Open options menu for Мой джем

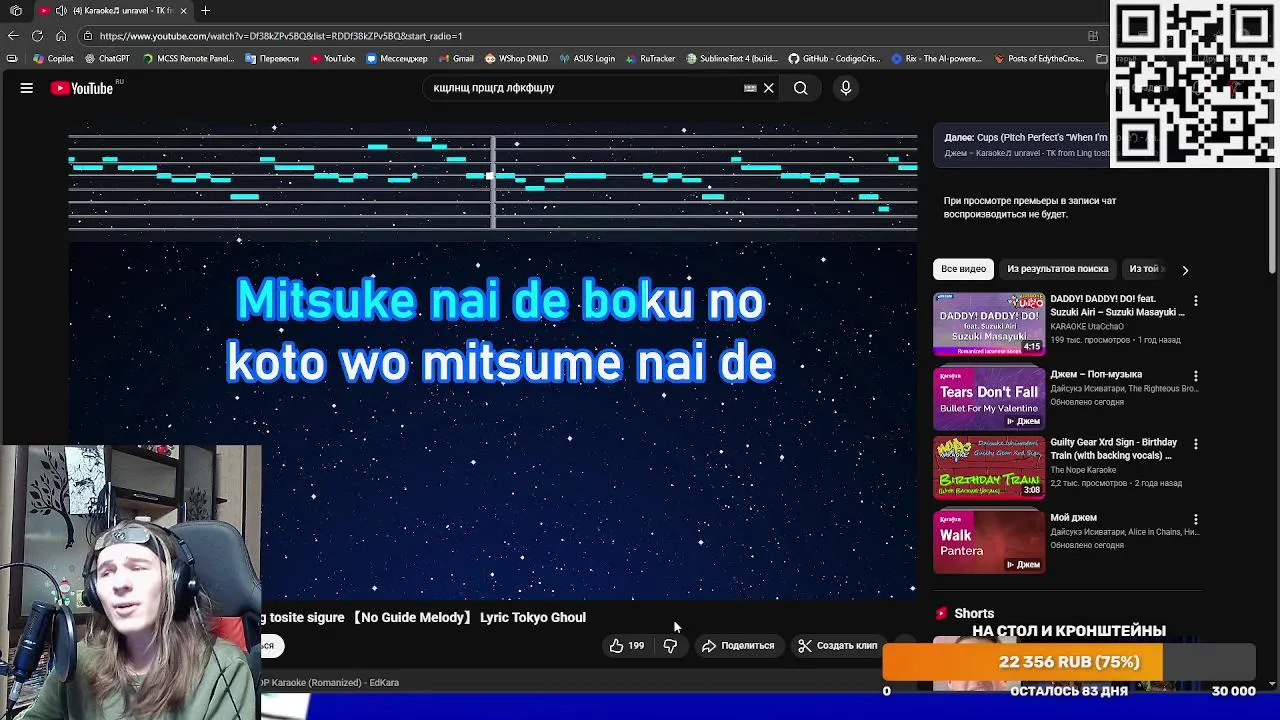click(1195, 520)
